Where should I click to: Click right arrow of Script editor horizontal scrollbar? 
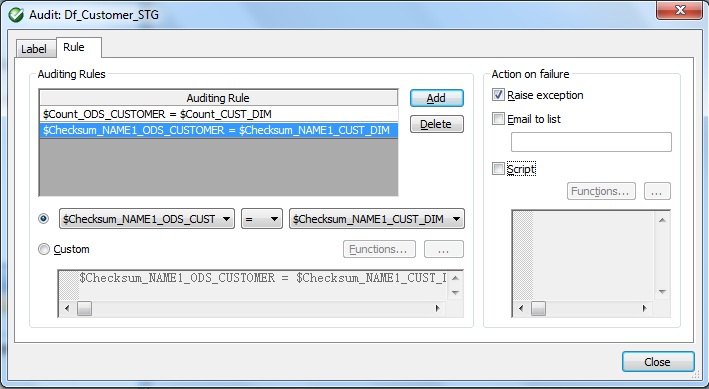(x=644, y=308)
